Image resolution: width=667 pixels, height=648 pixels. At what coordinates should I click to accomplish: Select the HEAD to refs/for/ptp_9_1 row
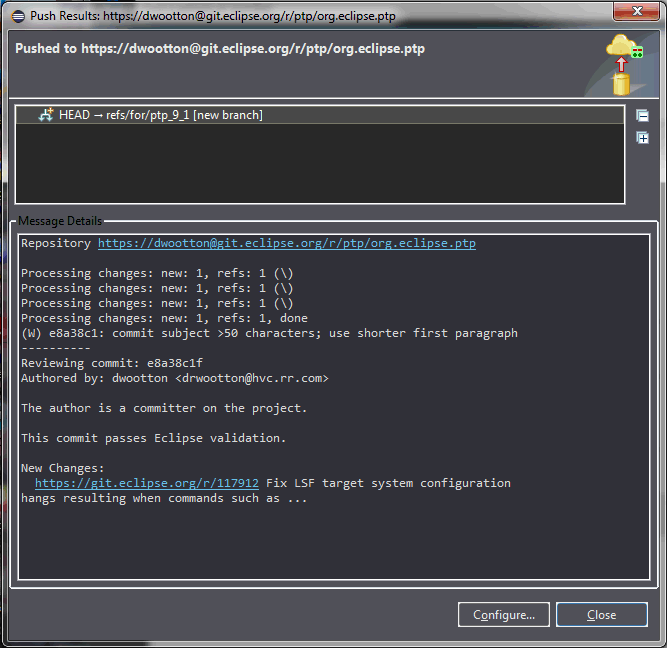(x=320, y=115)
